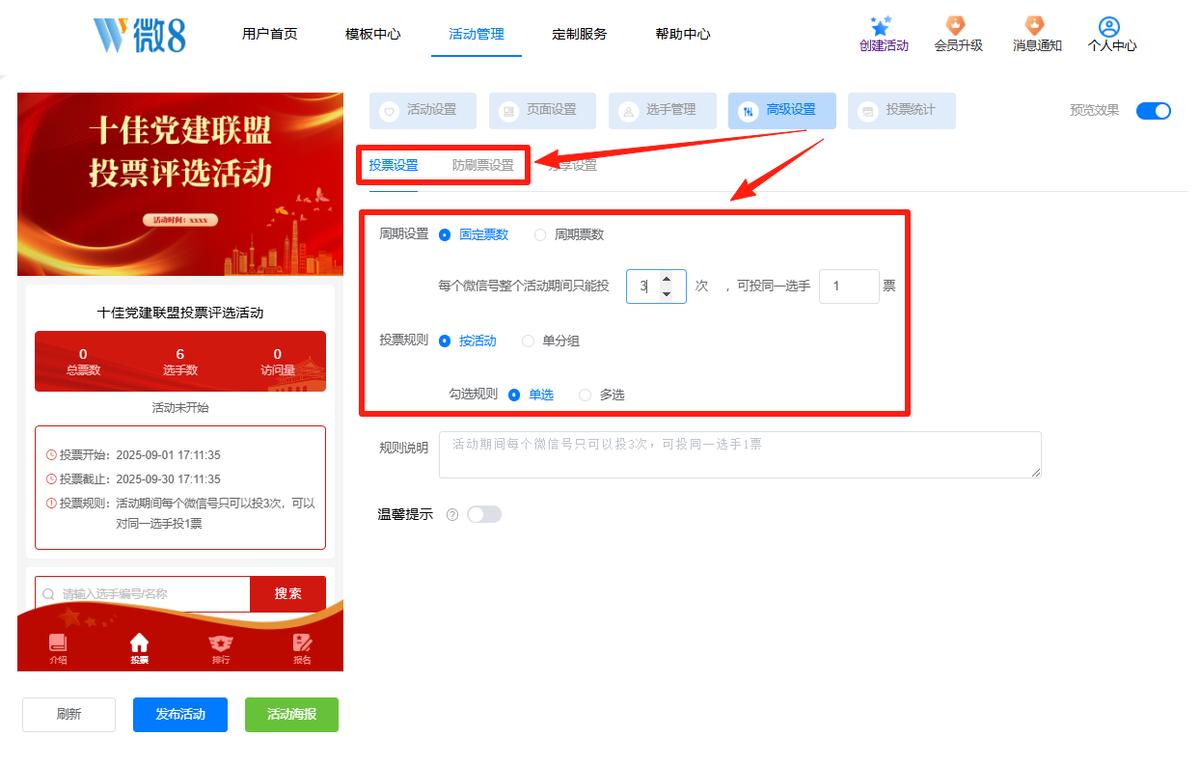Tap the 排行 ranking icon in preview

click(221, 643)
